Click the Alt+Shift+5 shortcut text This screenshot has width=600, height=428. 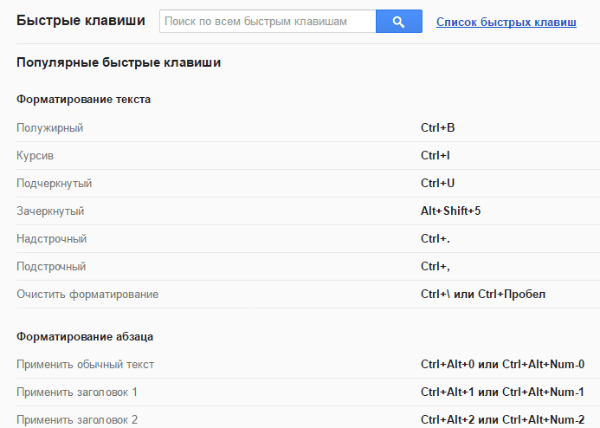pos(450,211)
